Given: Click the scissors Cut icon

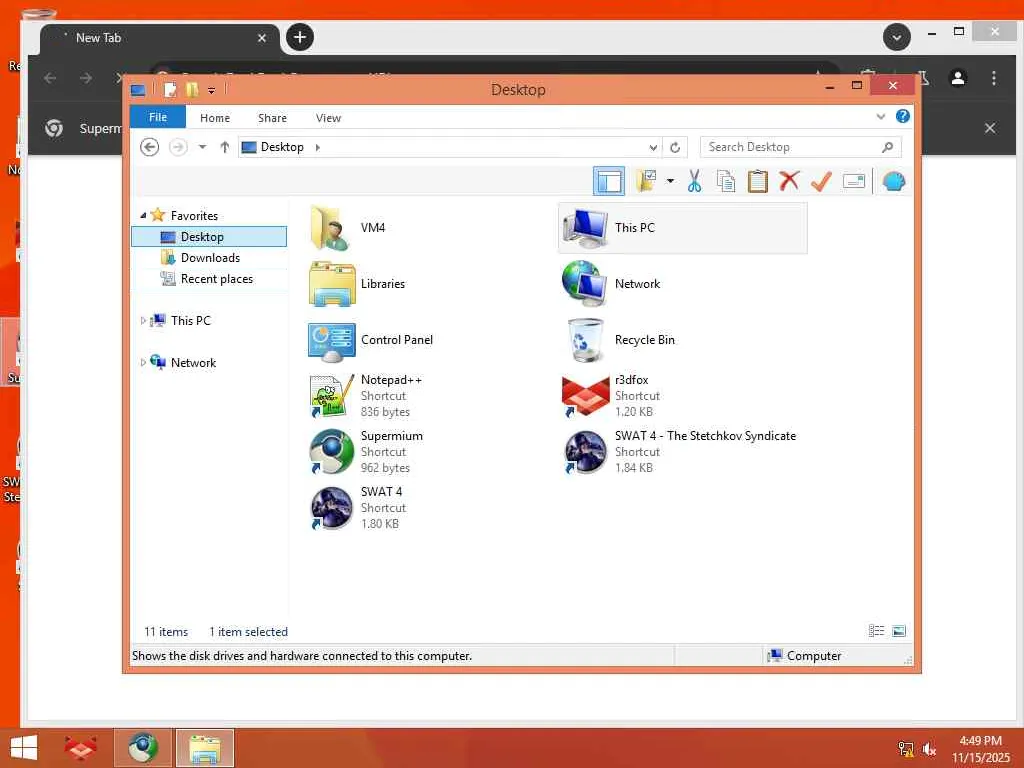Looking at the screenshot, I should tap(694, 181).
